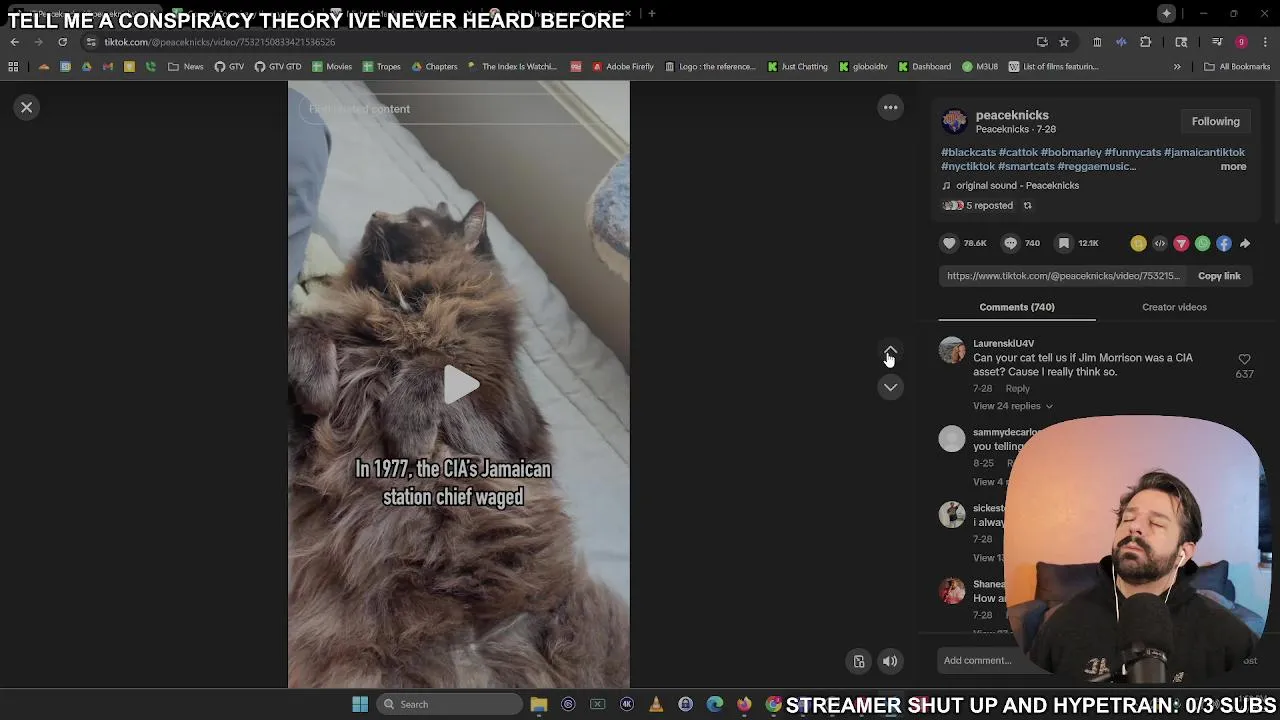The width and height of the screenshot is (1280, 720).
Task: Open the Adobe Firefly bookmark
Action: (623, 67)
